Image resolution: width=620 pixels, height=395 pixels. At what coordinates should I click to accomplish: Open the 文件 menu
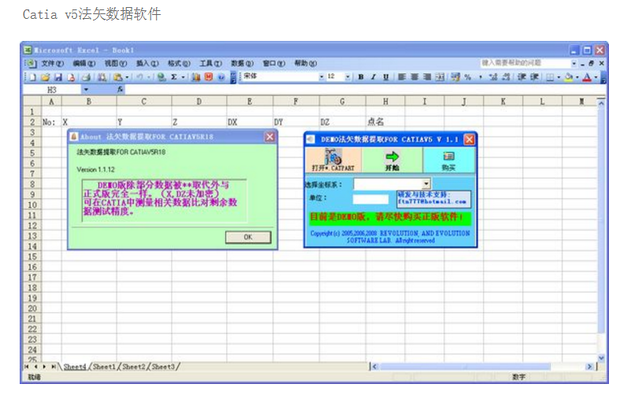point(53,63)
